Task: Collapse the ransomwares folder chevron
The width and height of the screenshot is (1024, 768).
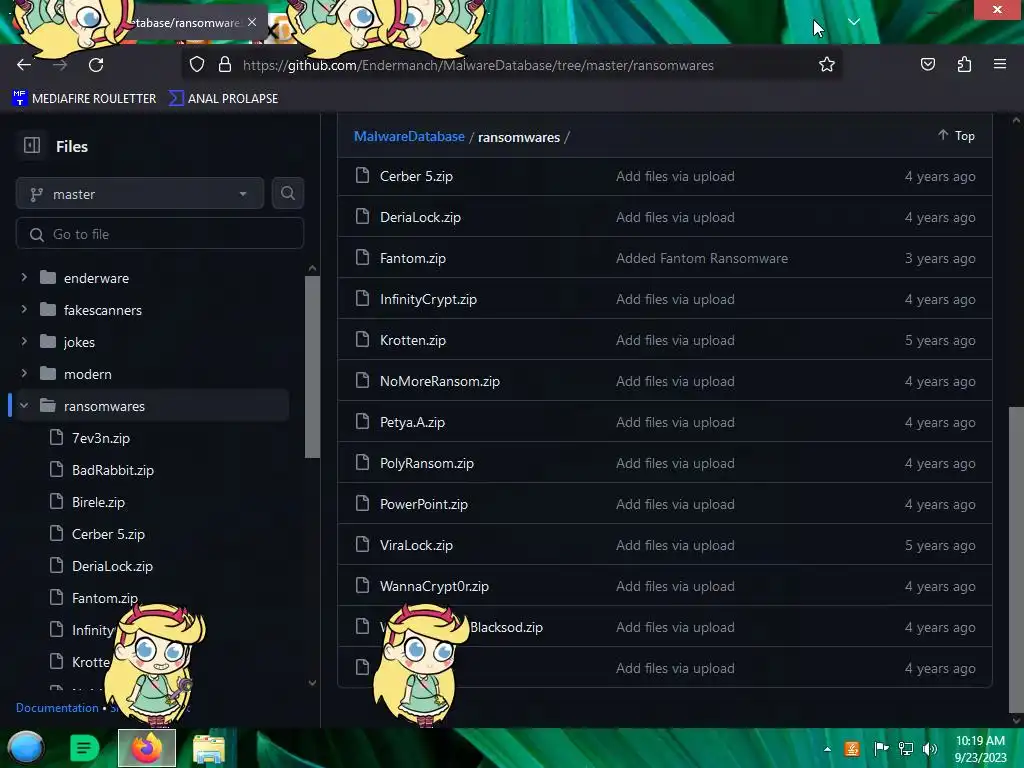Action: 24,406
